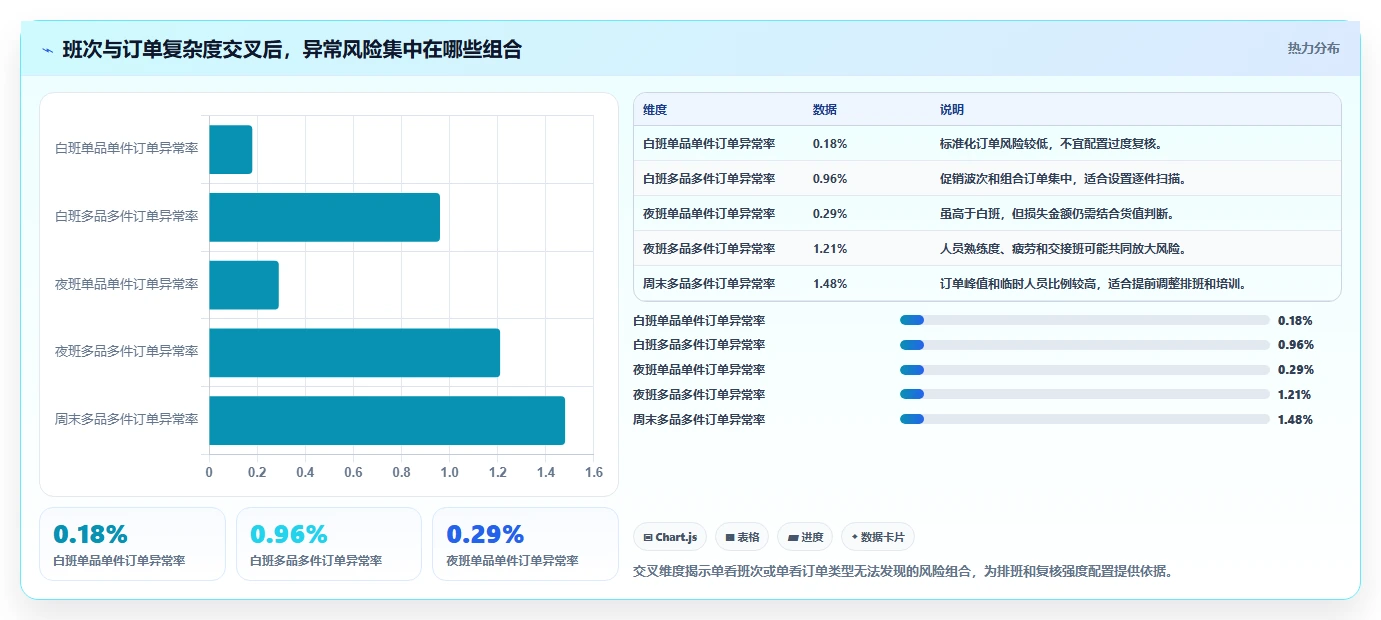This screenshot has width=1381, height=620.
Task: Select table cell 周末多品多件订单异常率
Action: click(x=709, y=284)
